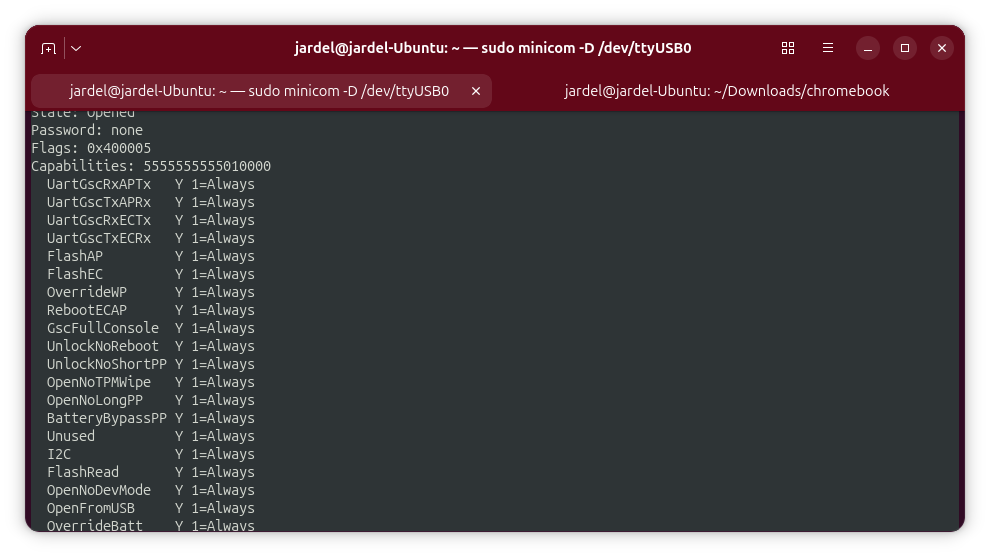Viewport: 990px width, 557px height.
Task: Open a new terminal tab
Action: pyautogui.click(x=48, y=48)
